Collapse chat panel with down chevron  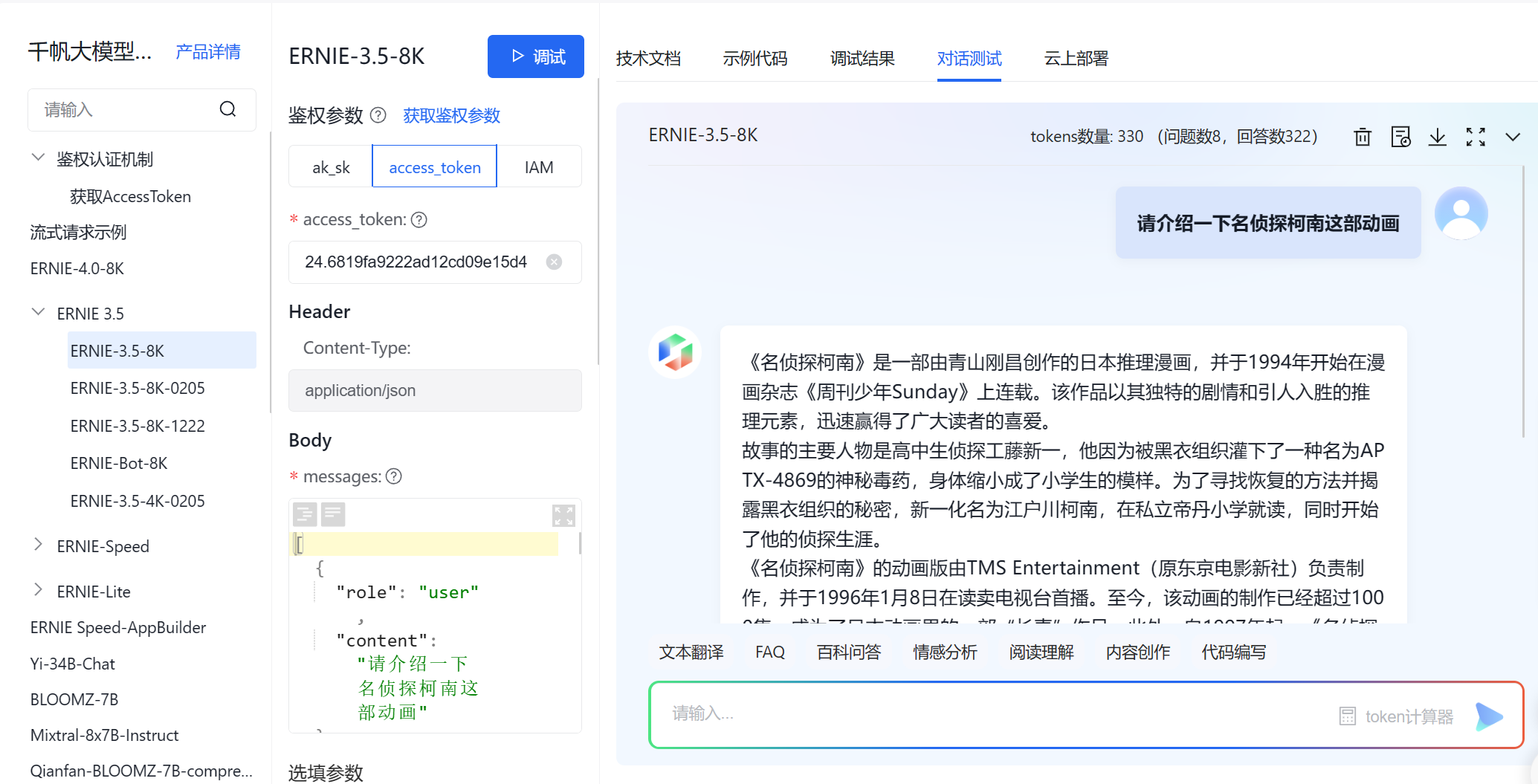point(1513,137)
